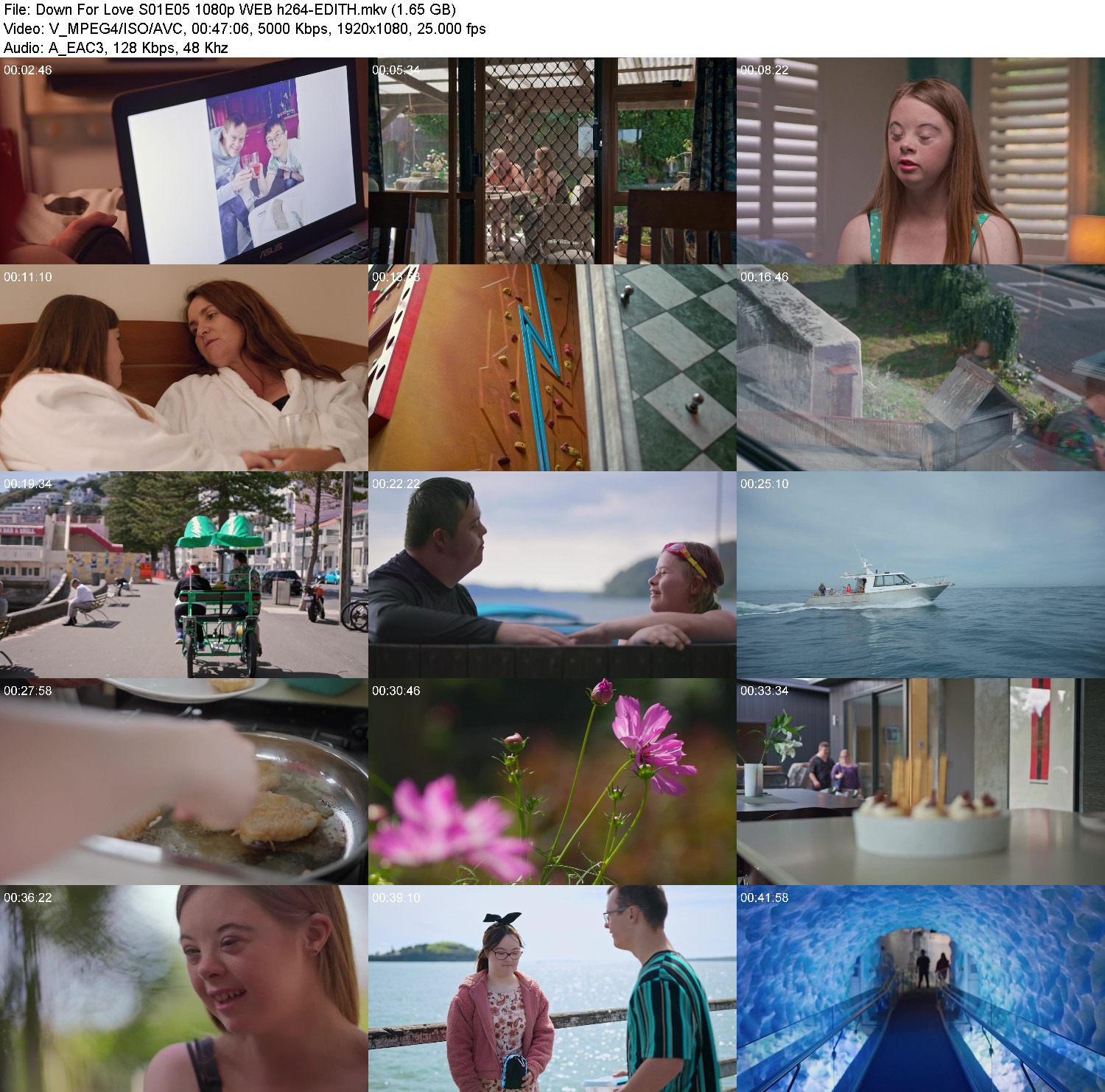Choose the 00:19:34 green pedal cart frame
Screen dimensions: 1105x1092
tap(184, 574)
